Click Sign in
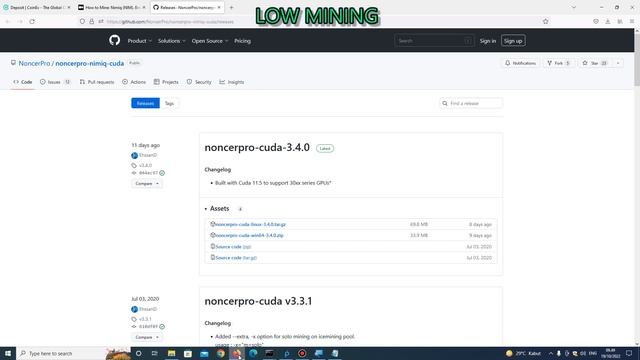640x360 pixels. pyautogui.click(x=488, y=41)
